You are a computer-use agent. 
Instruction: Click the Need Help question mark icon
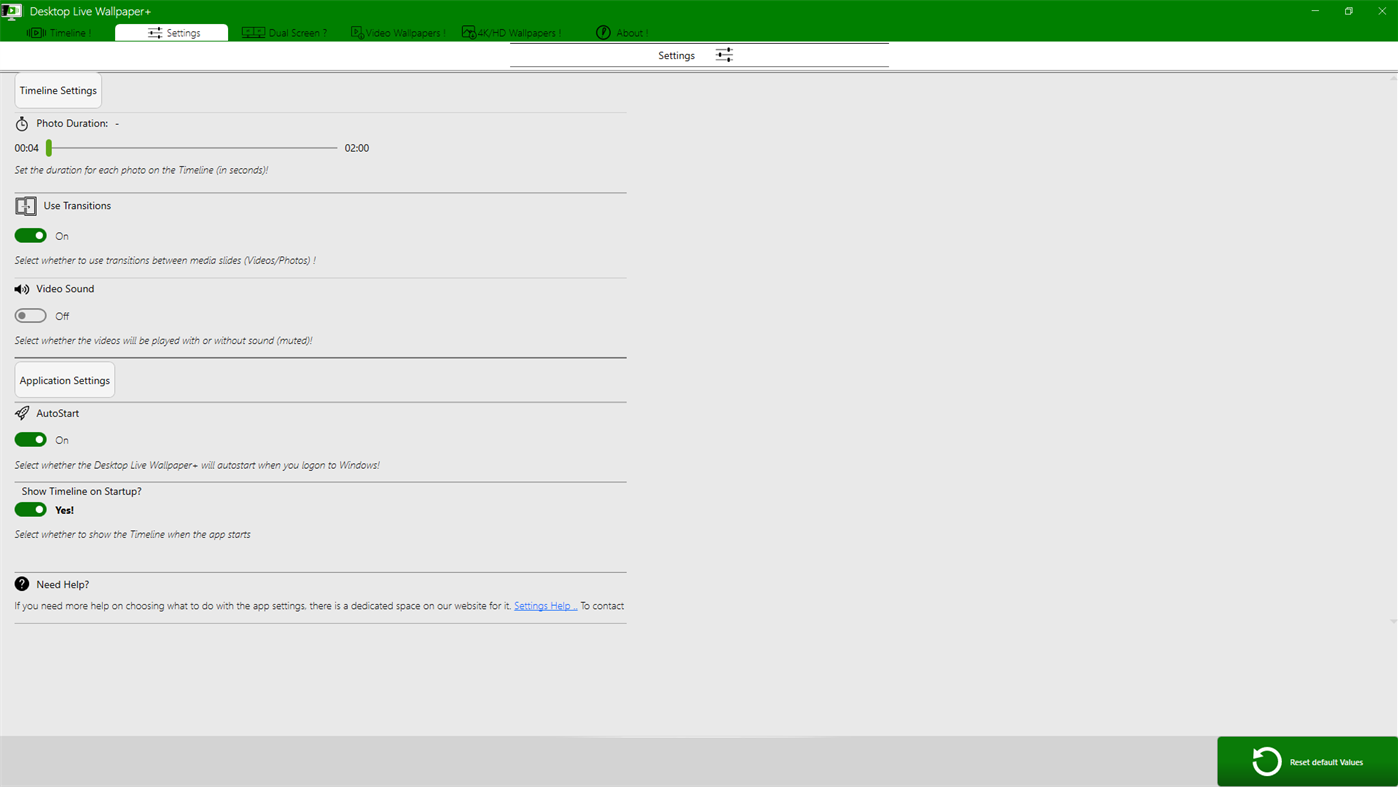20,583
